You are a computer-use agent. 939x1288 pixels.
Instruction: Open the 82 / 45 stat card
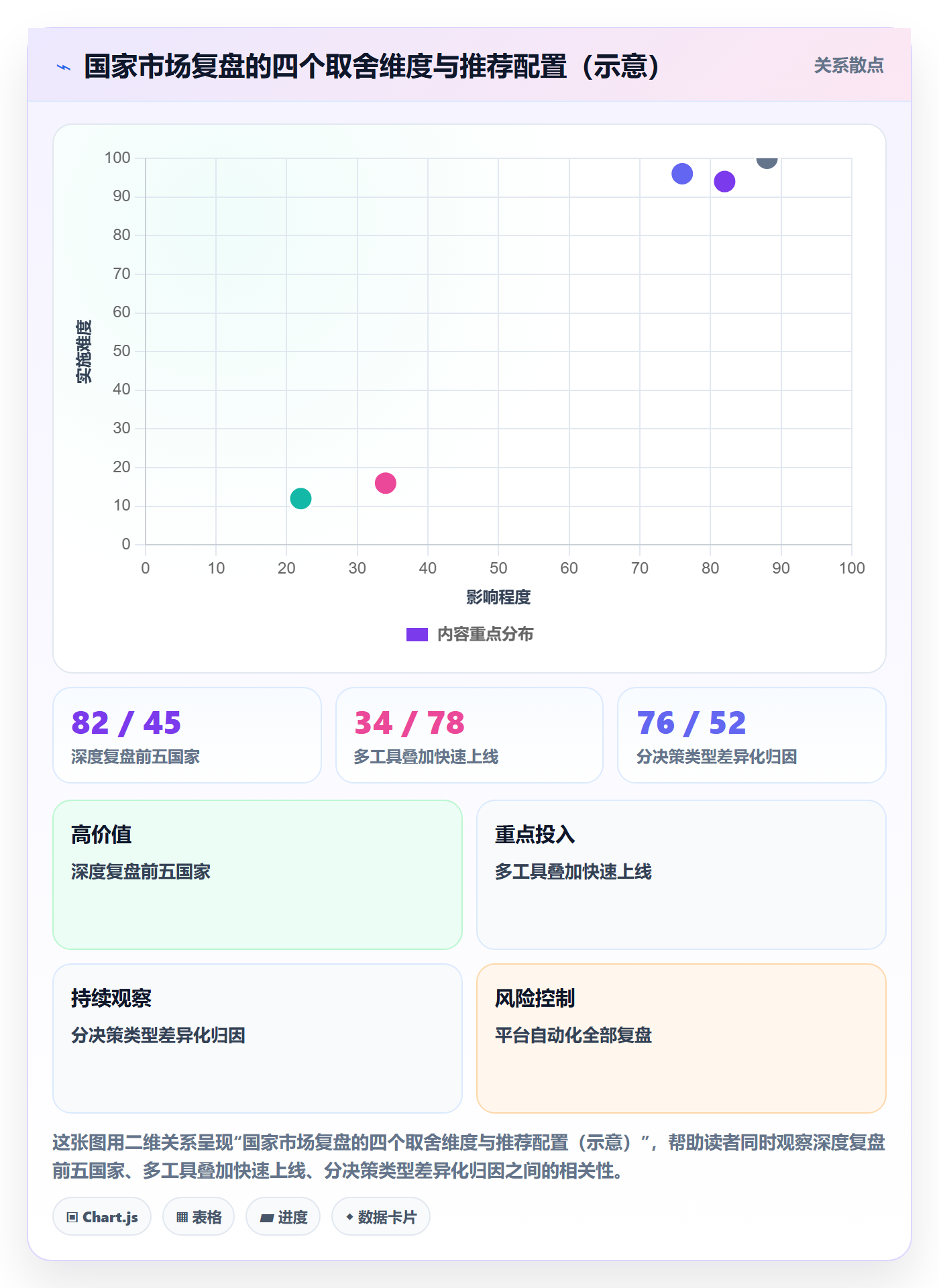(x=187, y=735)
